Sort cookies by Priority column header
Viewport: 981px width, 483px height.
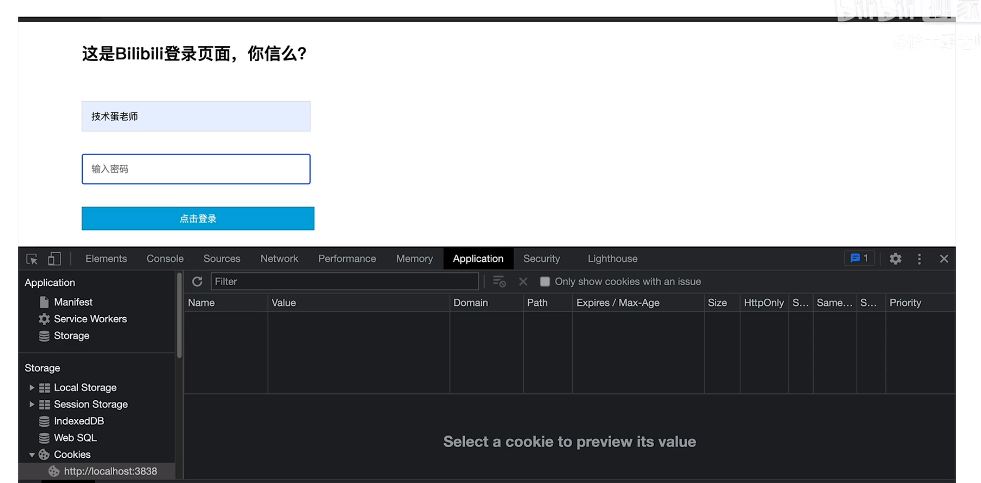(920, 303)
